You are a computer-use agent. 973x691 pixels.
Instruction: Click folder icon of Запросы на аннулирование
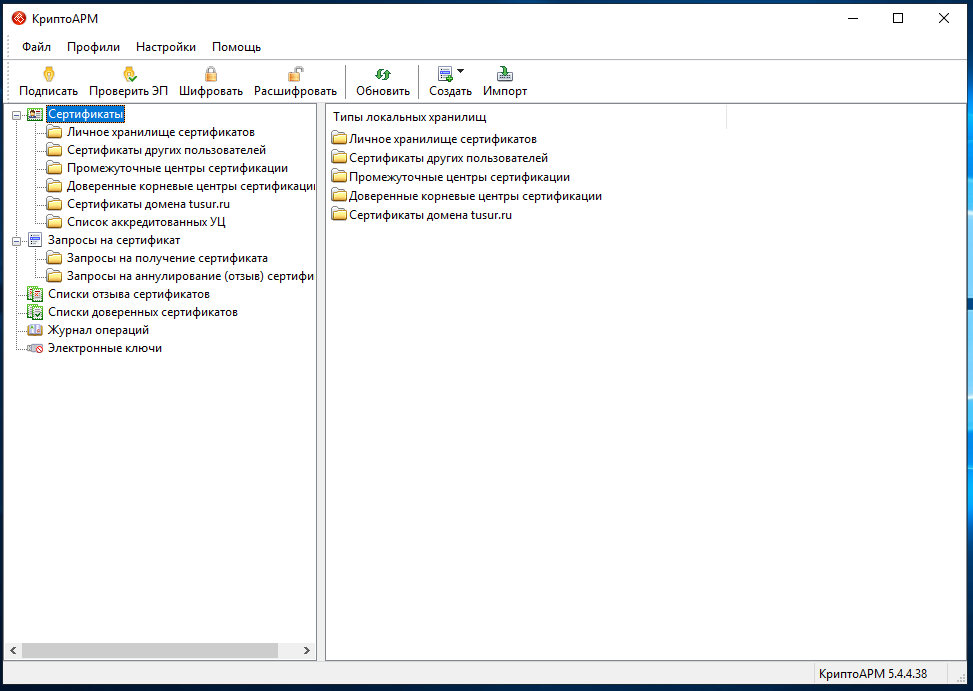(x=55, y=276)
